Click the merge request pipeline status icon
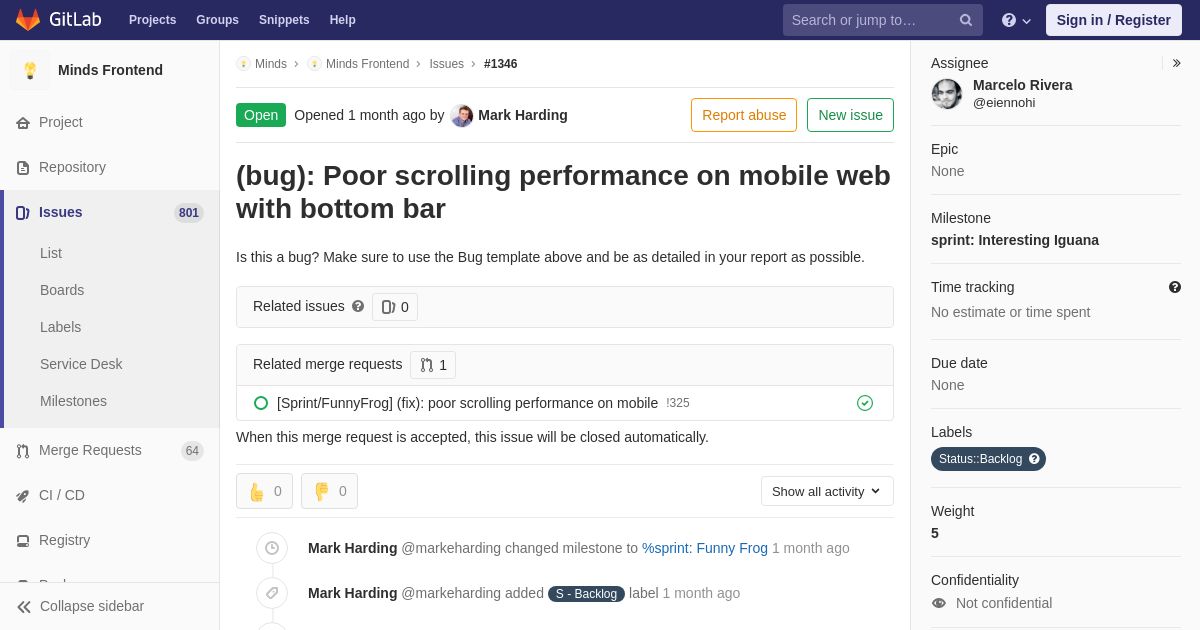 865,403
